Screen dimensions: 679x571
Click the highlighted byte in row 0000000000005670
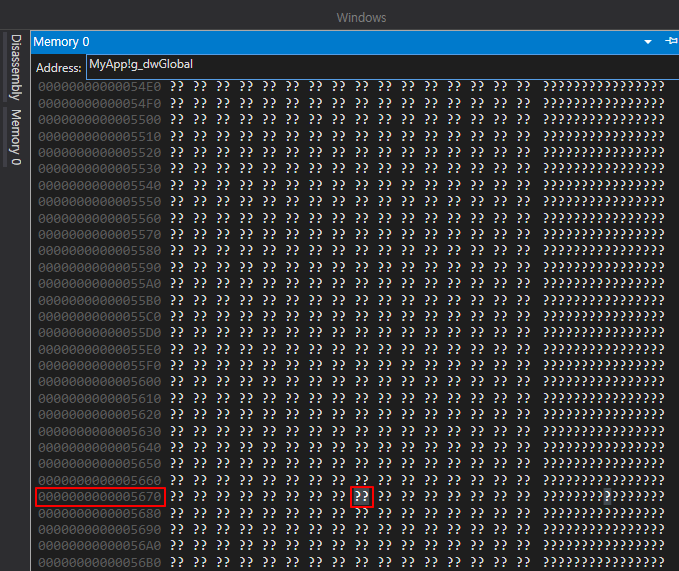pyautogui.click(x=362, y=497)
